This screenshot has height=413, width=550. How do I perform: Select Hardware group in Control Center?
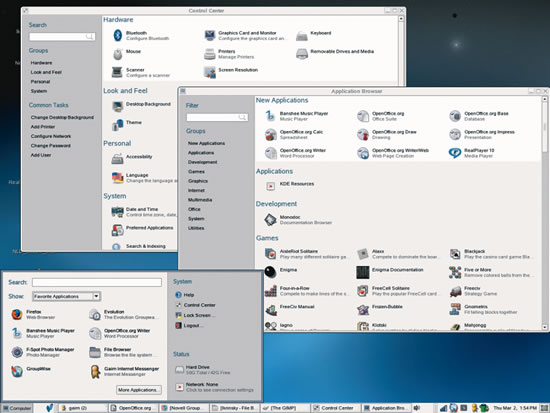click(41, 63)
